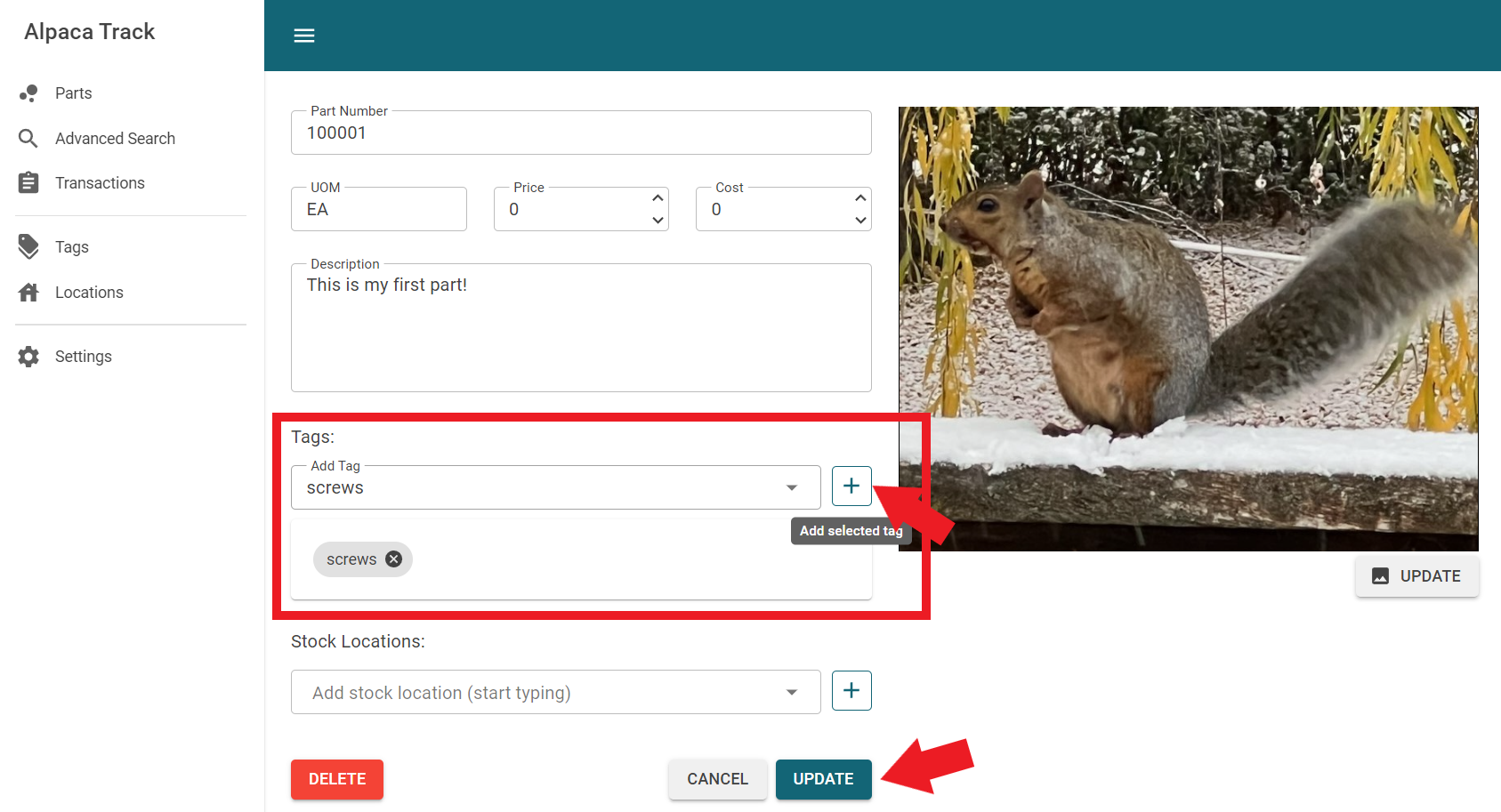Click the Advanced Search magnifier icon
The height and width of the screenshot is (812, 1501).
[28, 139]
